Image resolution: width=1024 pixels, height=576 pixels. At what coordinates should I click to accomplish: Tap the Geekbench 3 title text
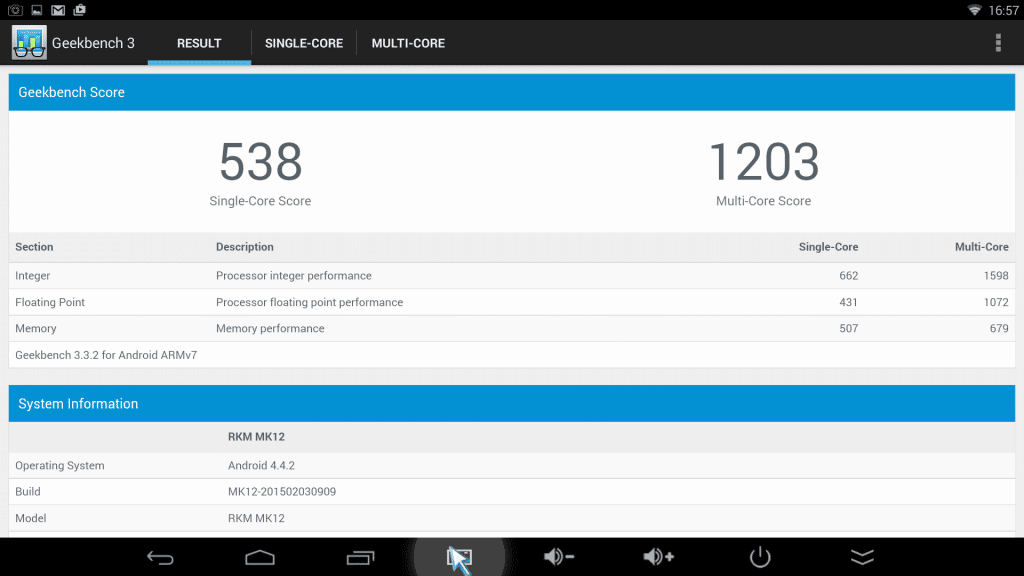(x=93, y=43)
